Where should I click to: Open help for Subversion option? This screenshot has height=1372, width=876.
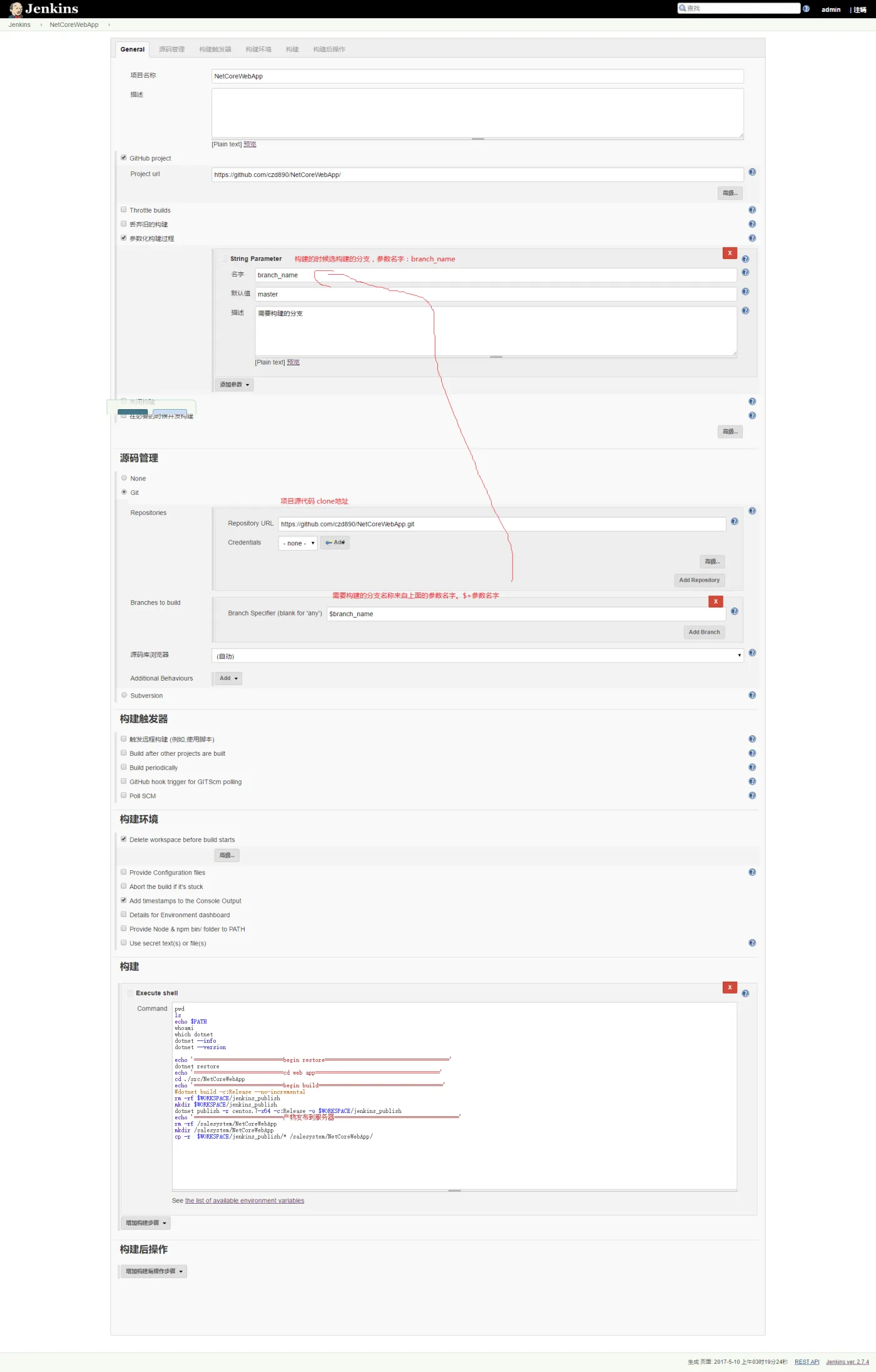point(752,695)
